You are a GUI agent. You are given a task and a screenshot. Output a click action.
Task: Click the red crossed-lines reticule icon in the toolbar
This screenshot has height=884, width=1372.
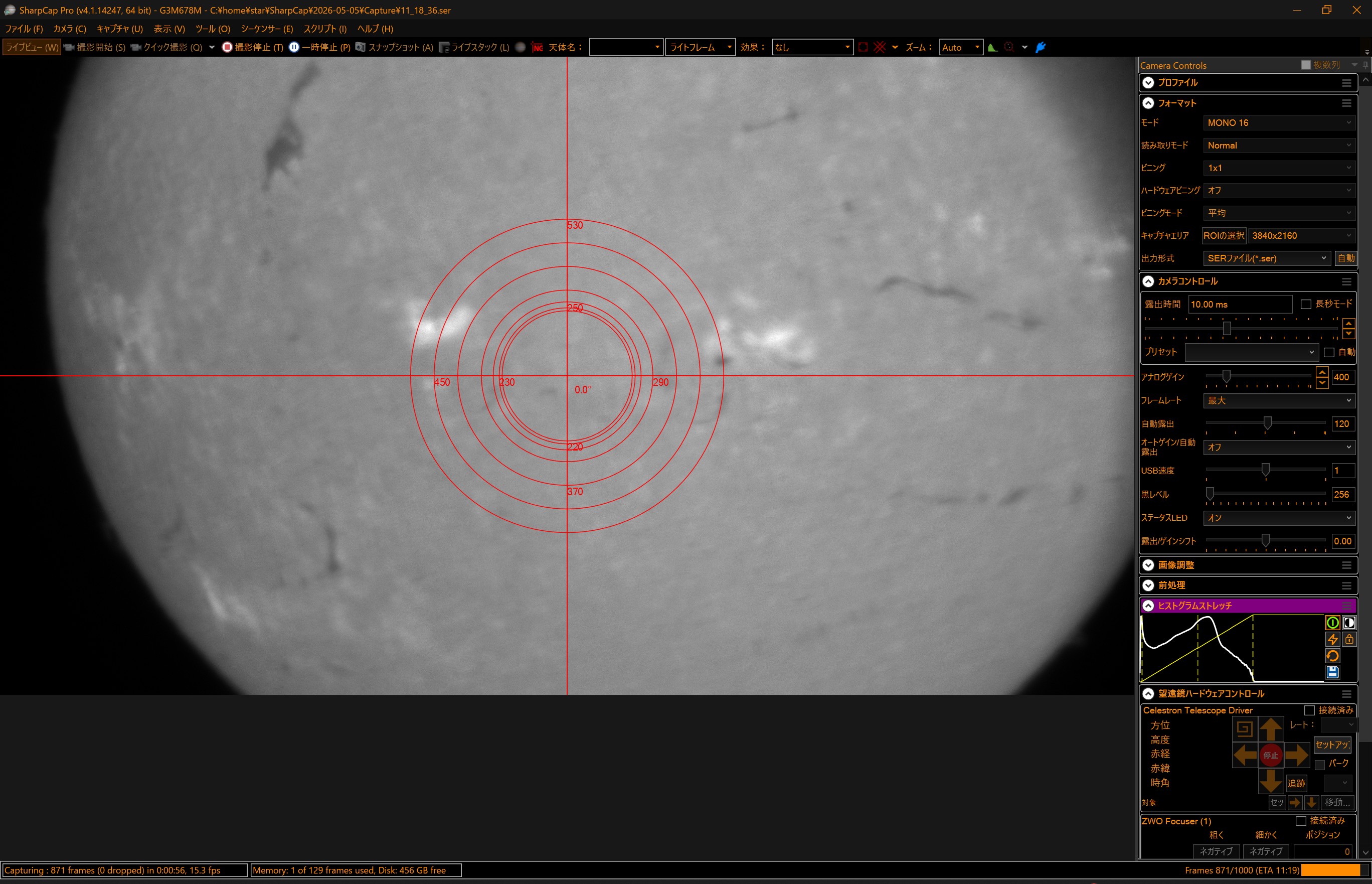tap(879, 47)
